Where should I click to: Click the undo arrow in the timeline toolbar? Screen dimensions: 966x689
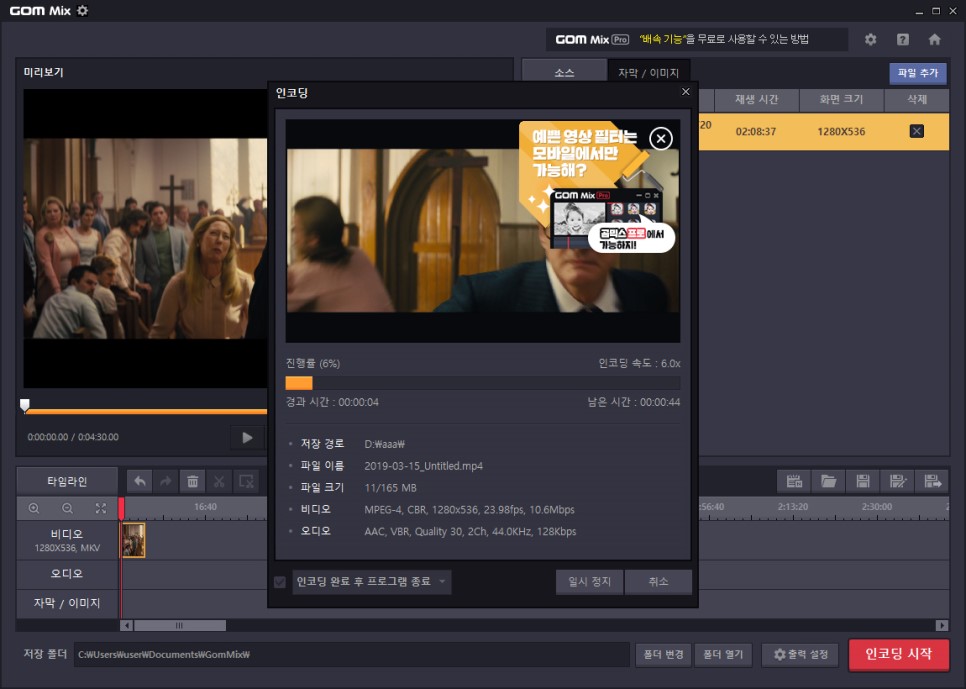point(140,481)
